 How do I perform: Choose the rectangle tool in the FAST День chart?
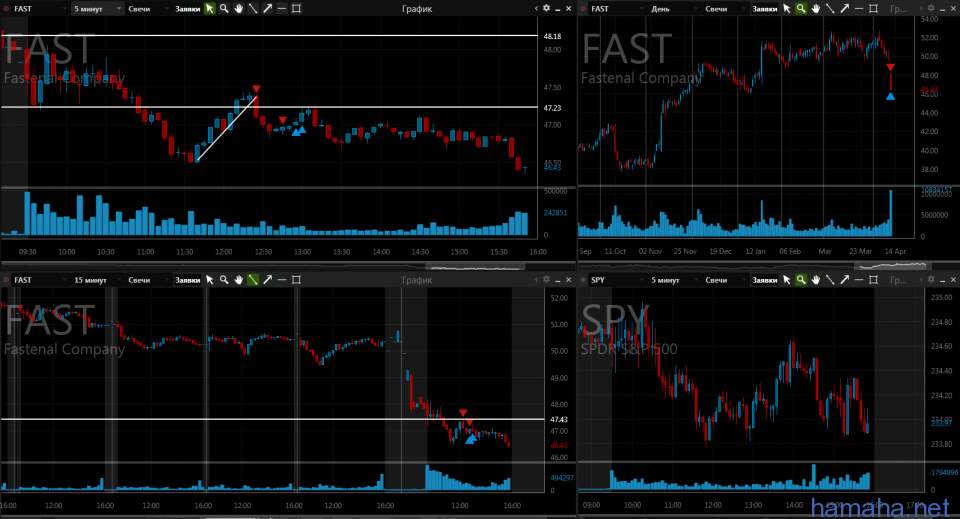coord(874,9)
